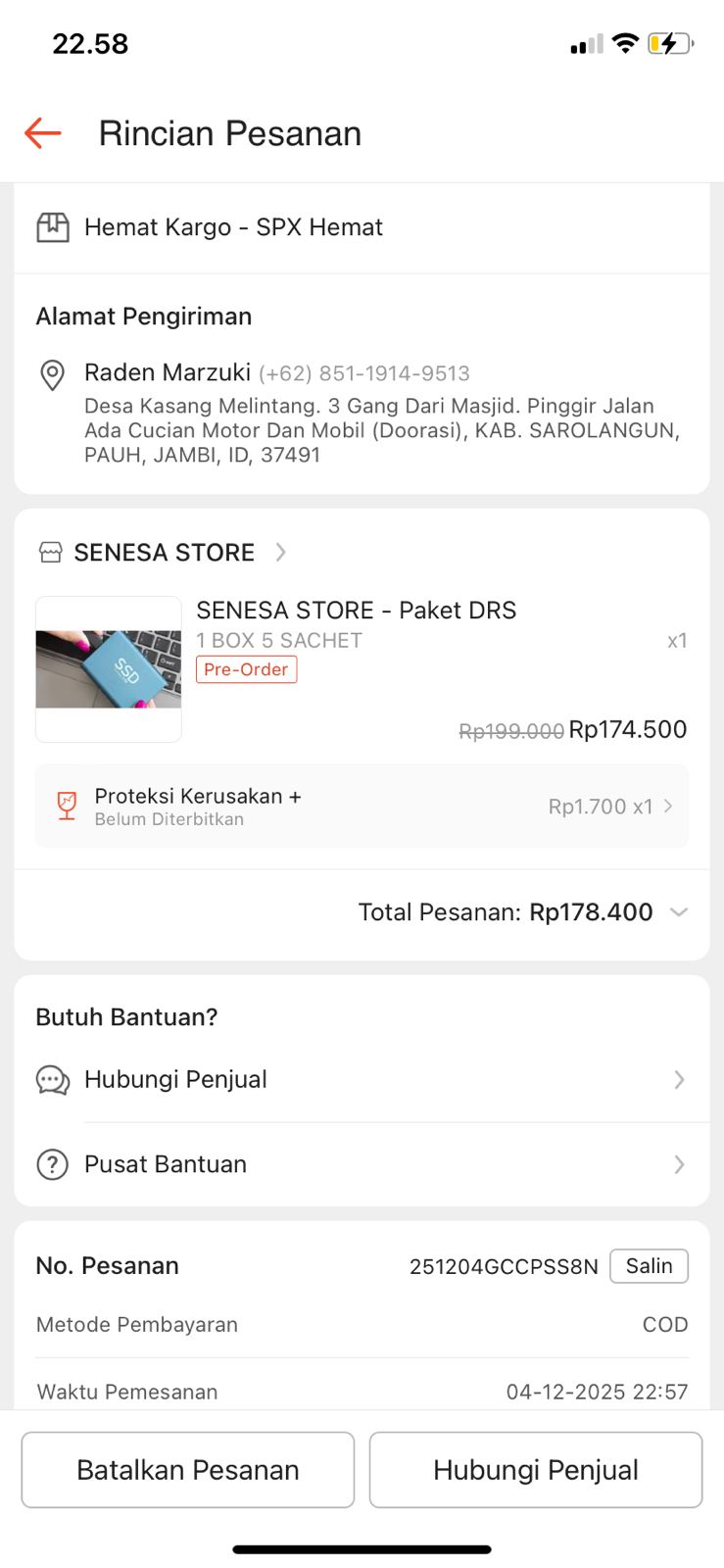Viewport: 724px width, 1568px height.
Task: Tap the battery charging status icon
Action: point(670,44)
